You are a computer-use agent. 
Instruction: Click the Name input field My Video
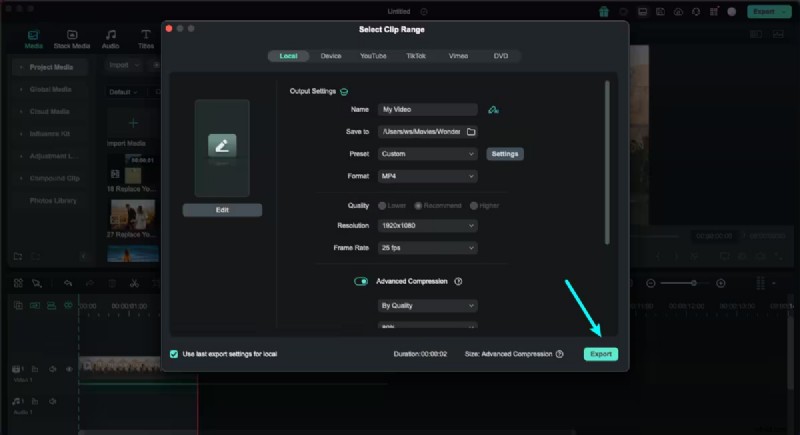pyautogui.click(x=428, y=110)
